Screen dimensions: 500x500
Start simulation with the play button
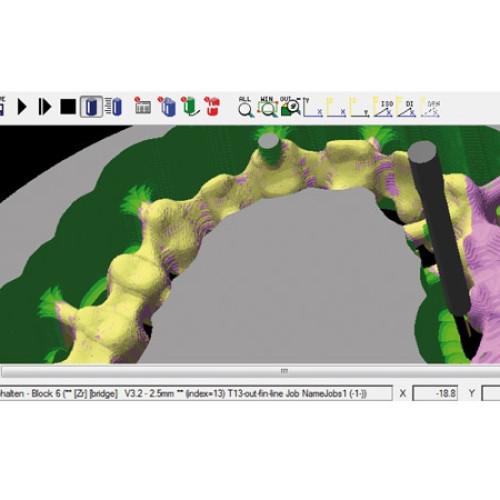[x=22, y=107]
